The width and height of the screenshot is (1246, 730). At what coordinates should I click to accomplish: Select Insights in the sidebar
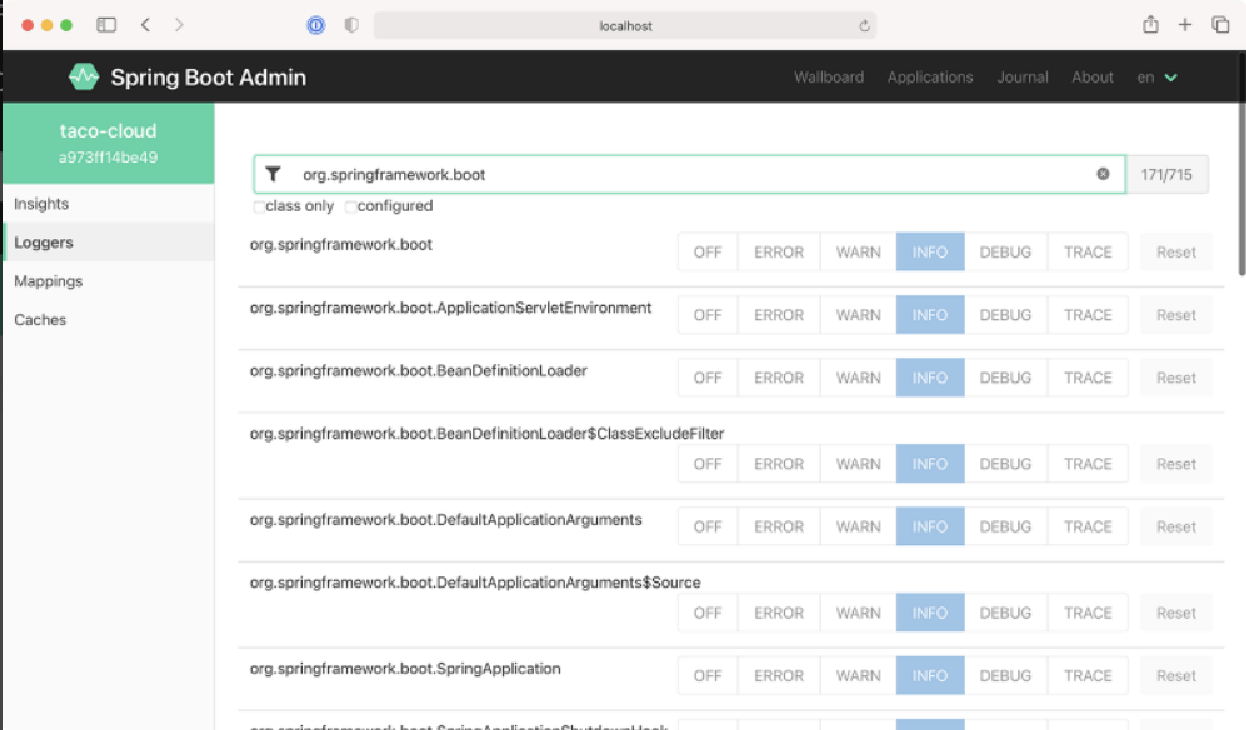pyautogui.click(x=107, y=204)
